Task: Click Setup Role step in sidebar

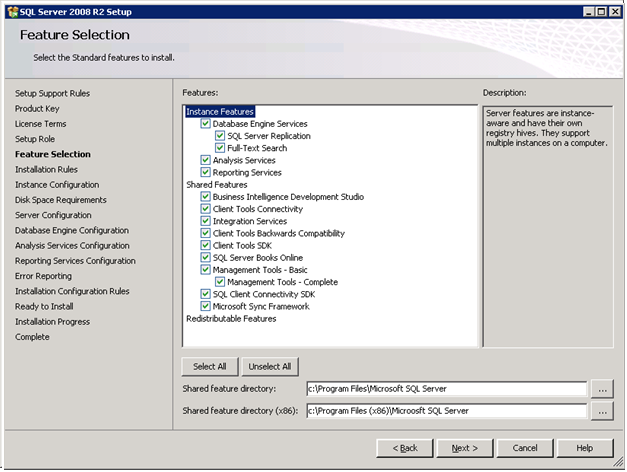Action: 35,139
